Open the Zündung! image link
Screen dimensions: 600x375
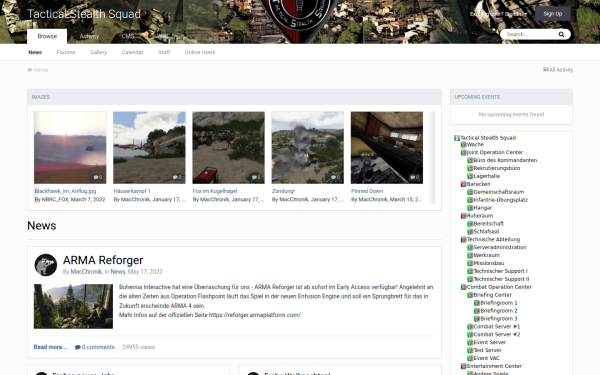coord(283,191)
